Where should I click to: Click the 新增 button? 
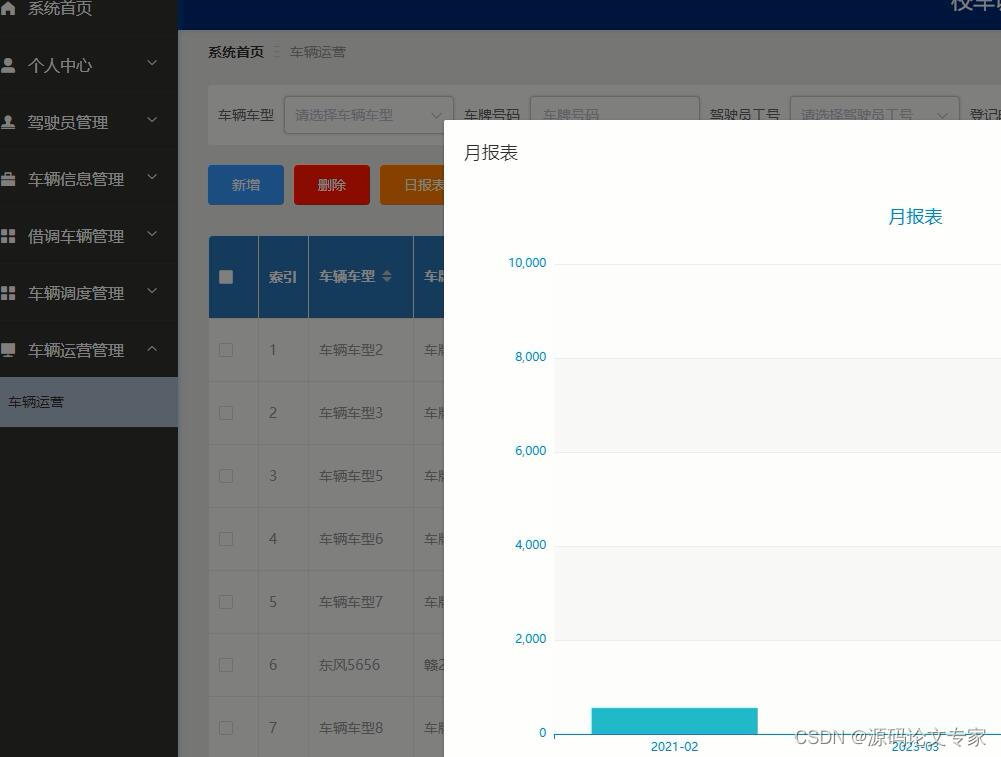[245, 185]
